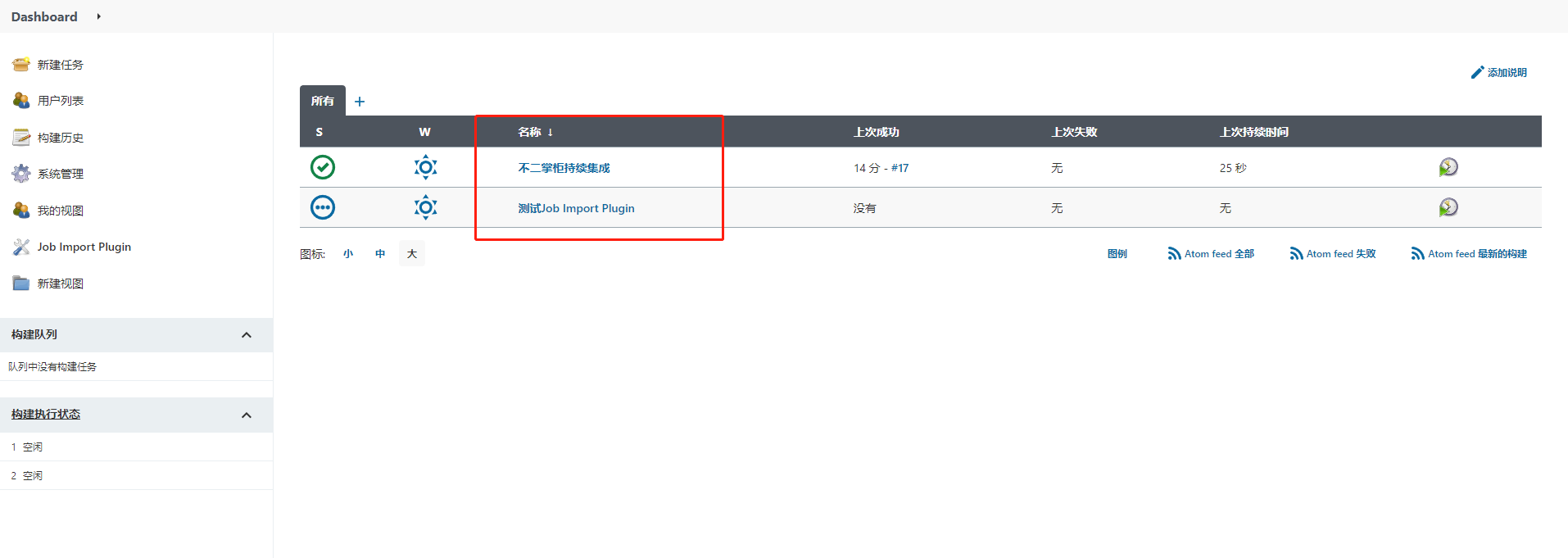Open the Atom feed 失败 link
This screenshot has width=1568, height=558.
1341,254
